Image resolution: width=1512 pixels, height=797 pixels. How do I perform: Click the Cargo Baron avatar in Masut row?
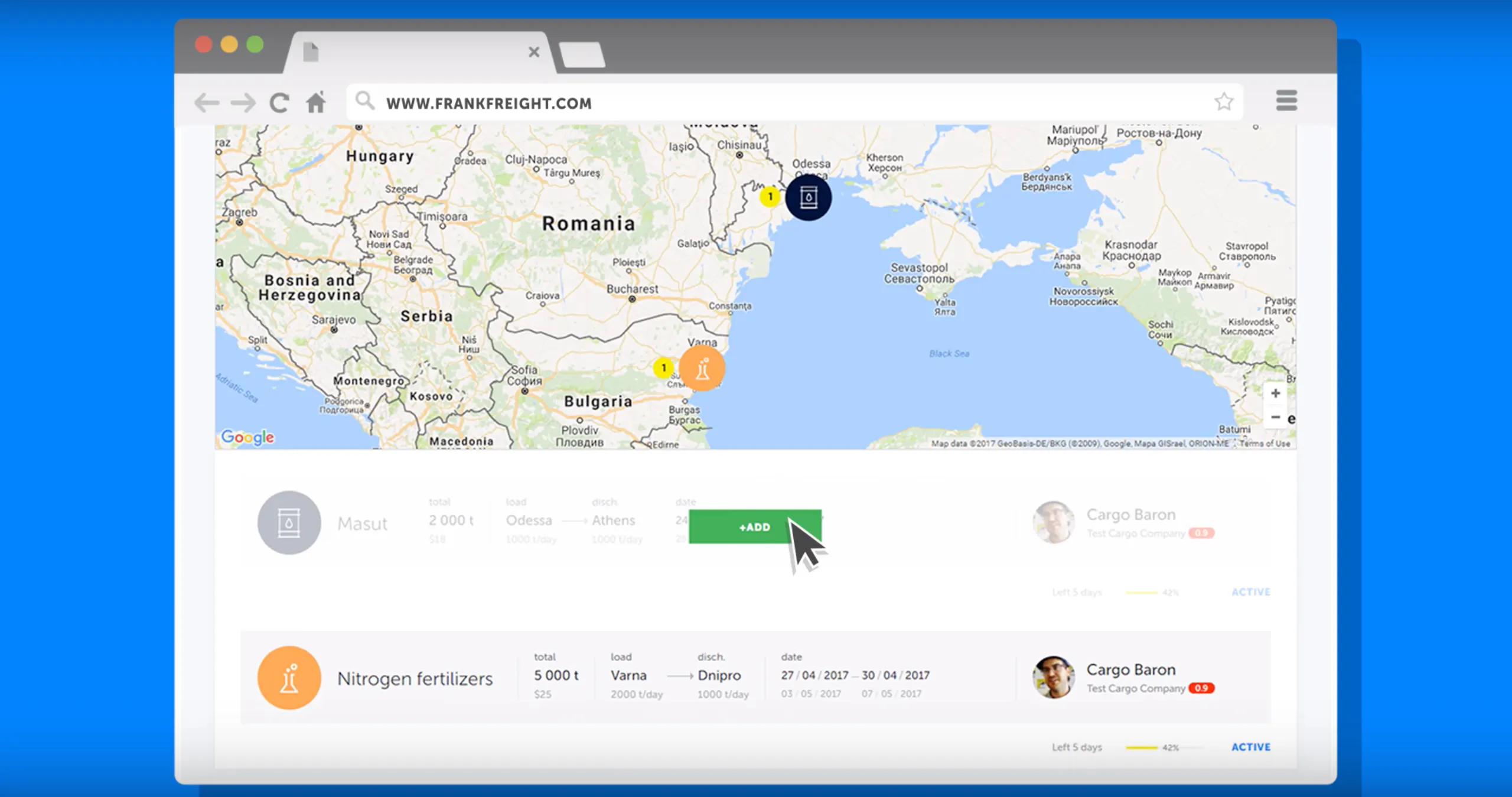[1053, 522]
